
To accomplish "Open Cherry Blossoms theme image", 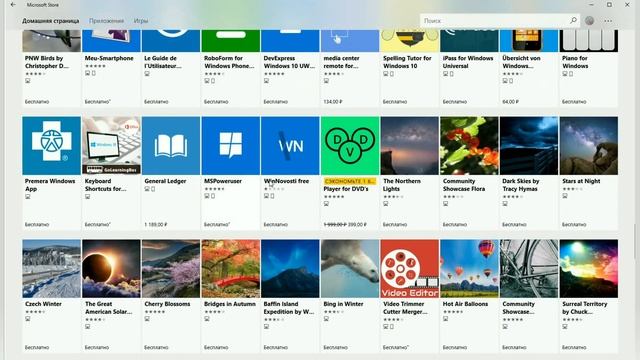I will click(x=171, y=269).
